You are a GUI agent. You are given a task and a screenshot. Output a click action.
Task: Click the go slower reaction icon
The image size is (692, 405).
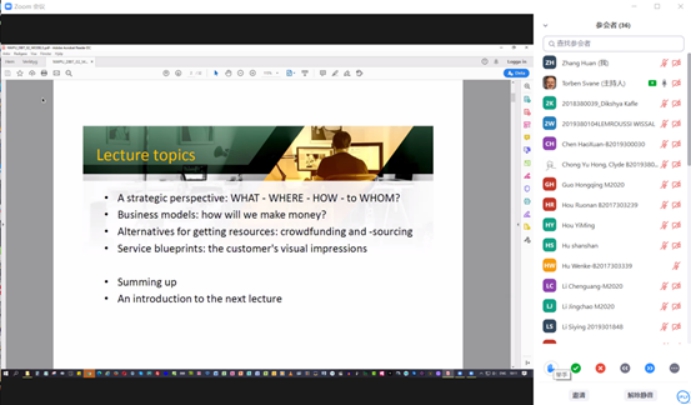[625, 368]
